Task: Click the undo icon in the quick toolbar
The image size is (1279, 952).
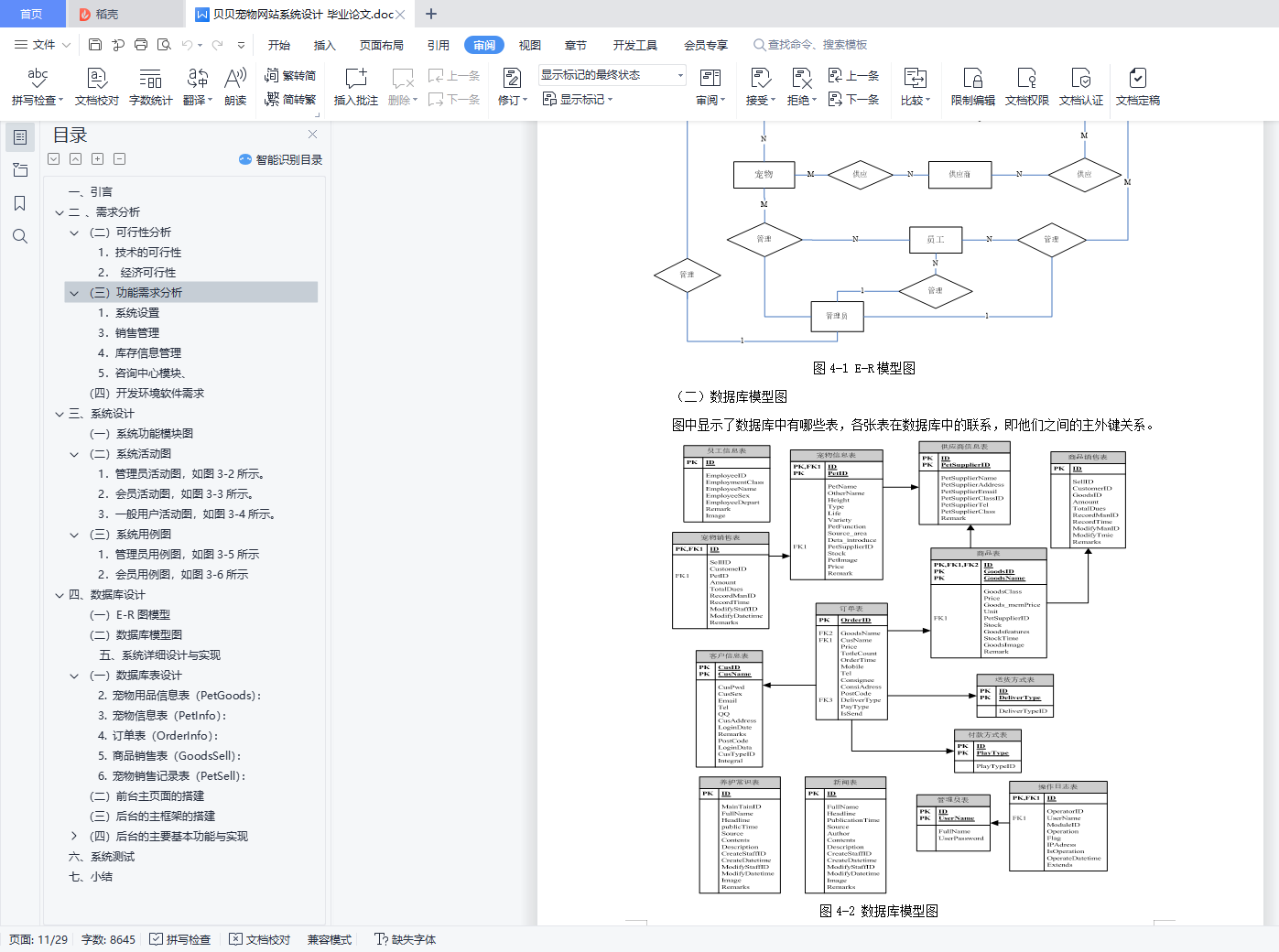Action: (187, 44)
